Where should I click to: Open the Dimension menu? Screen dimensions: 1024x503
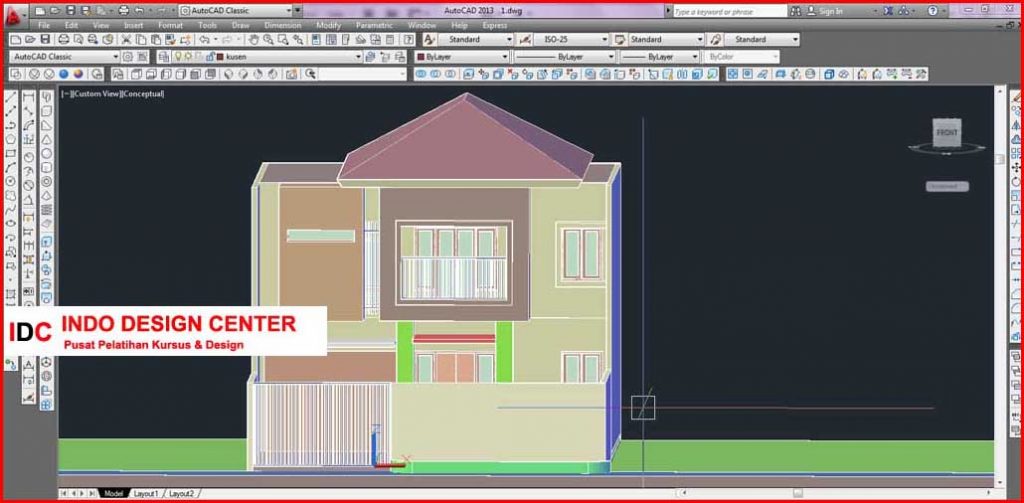coord(282,25)
